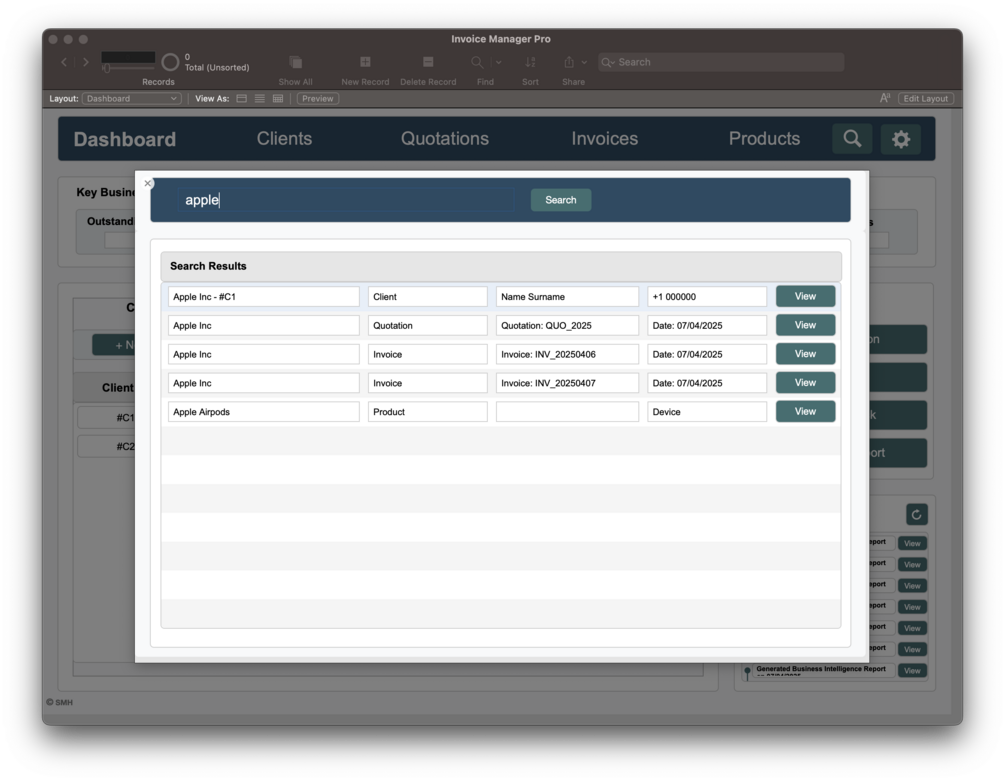Open the Quotations tab
The height and width of the screenshot is (781, 1005).
[x=445, y=138]
